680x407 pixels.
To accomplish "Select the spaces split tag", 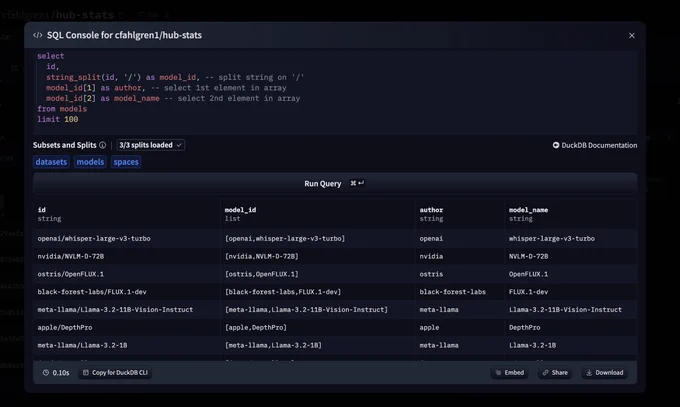I will 126,162.
